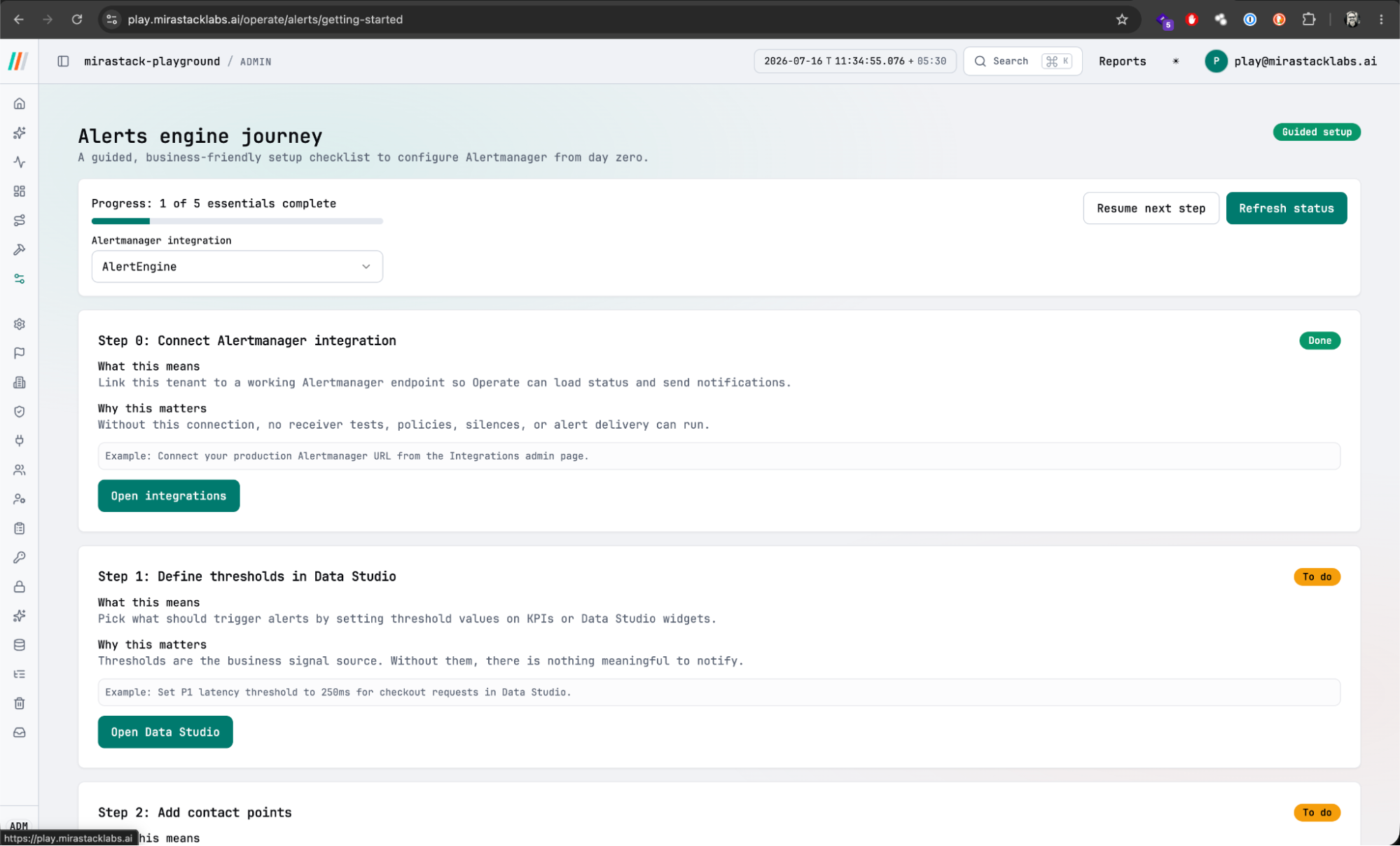1400x846 pixels.
Task: Open the Chrome three-dot menu
Action: 1381,20
